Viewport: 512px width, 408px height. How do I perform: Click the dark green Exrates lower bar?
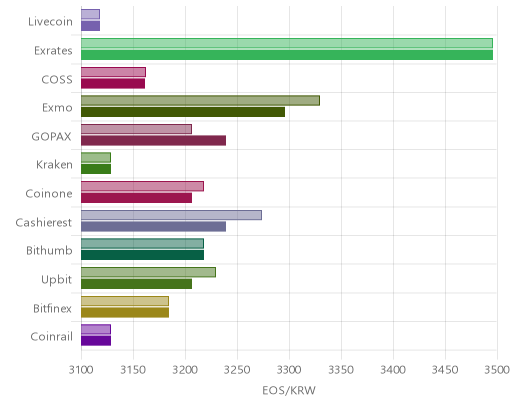[287, 55]
